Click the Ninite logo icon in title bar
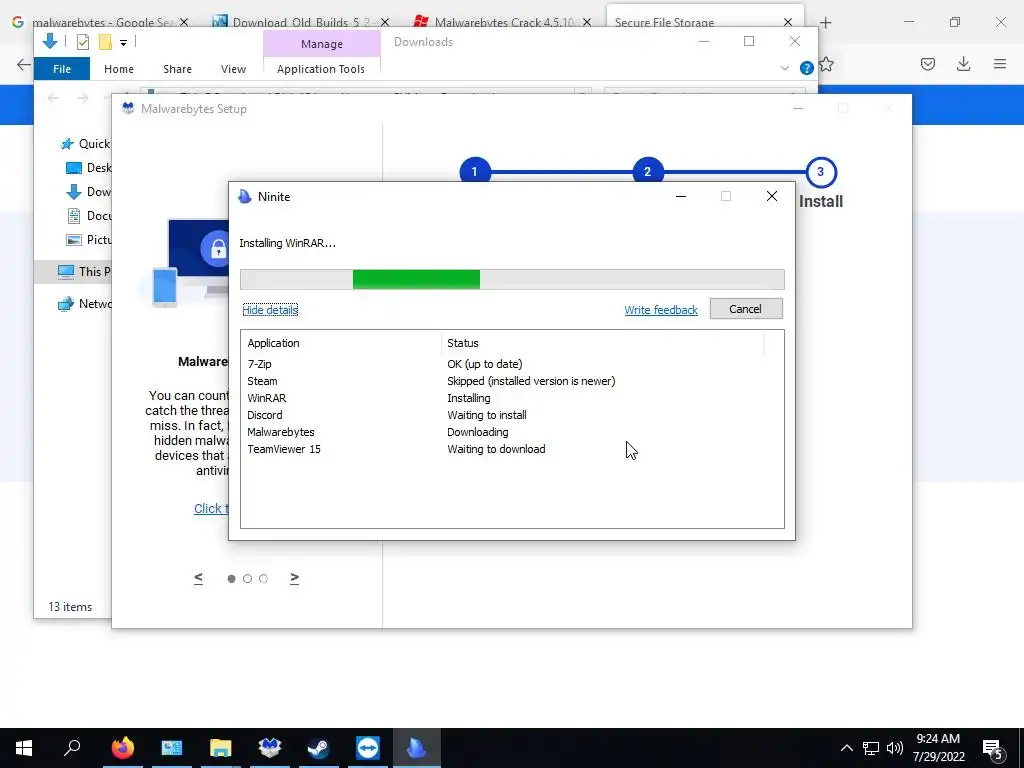 [245, 197]
